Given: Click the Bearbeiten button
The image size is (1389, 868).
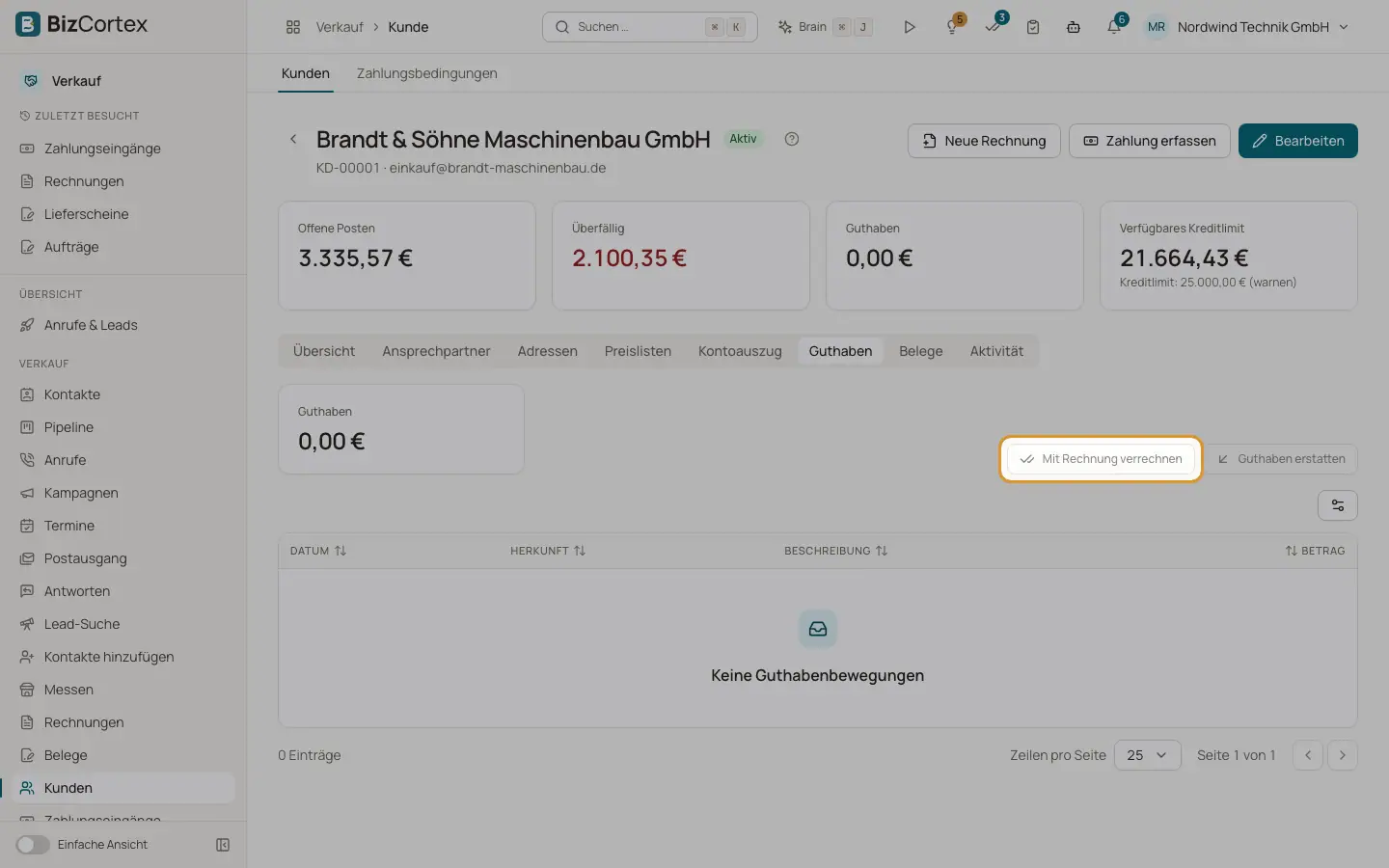Looking at the screenshot, I should click(1298, 141).
